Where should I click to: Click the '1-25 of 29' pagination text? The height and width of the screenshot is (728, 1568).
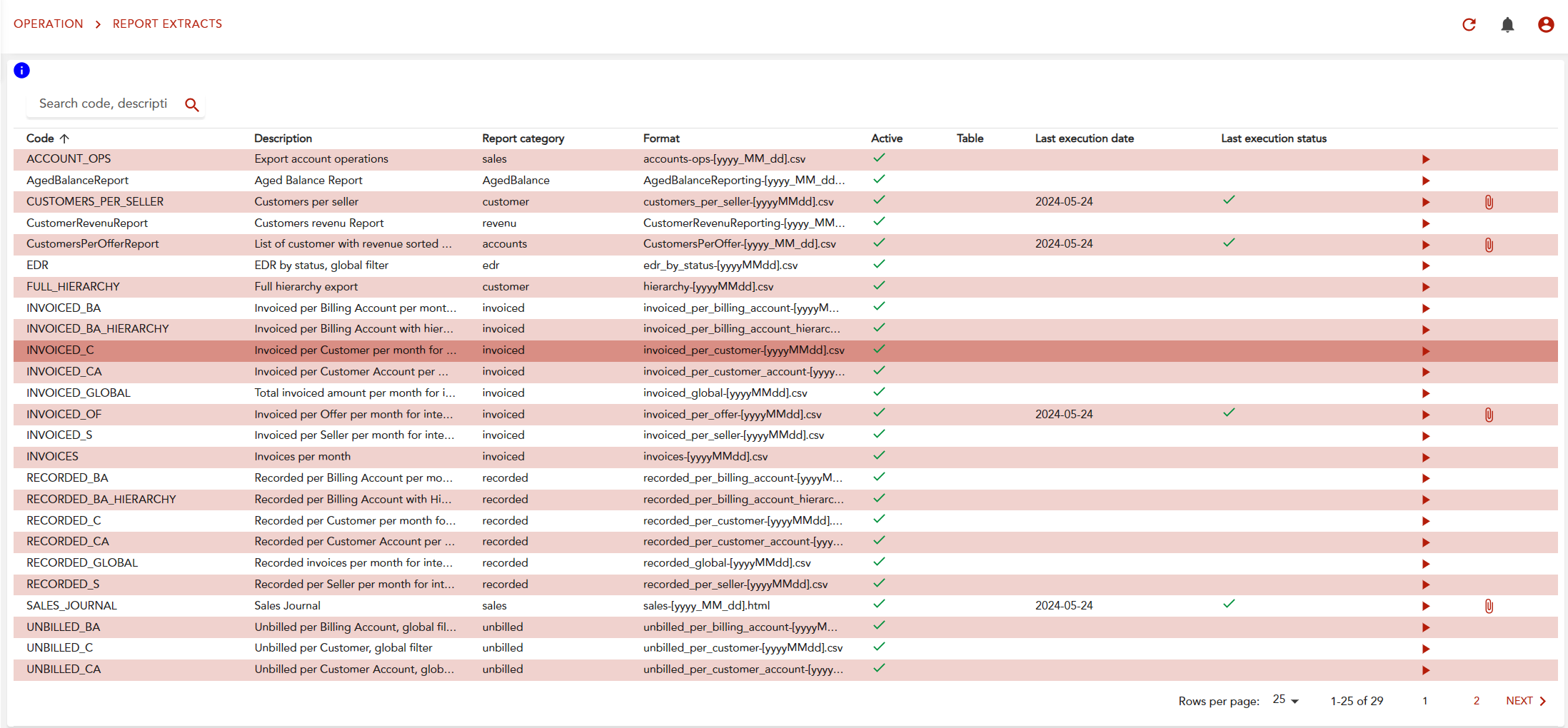(x=1357, y=701)
